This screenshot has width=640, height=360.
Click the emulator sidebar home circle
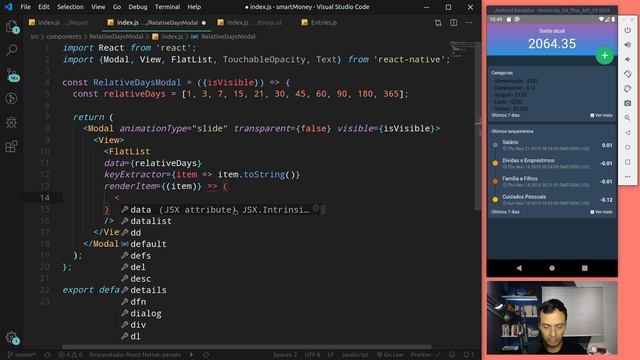coord(628,148)
